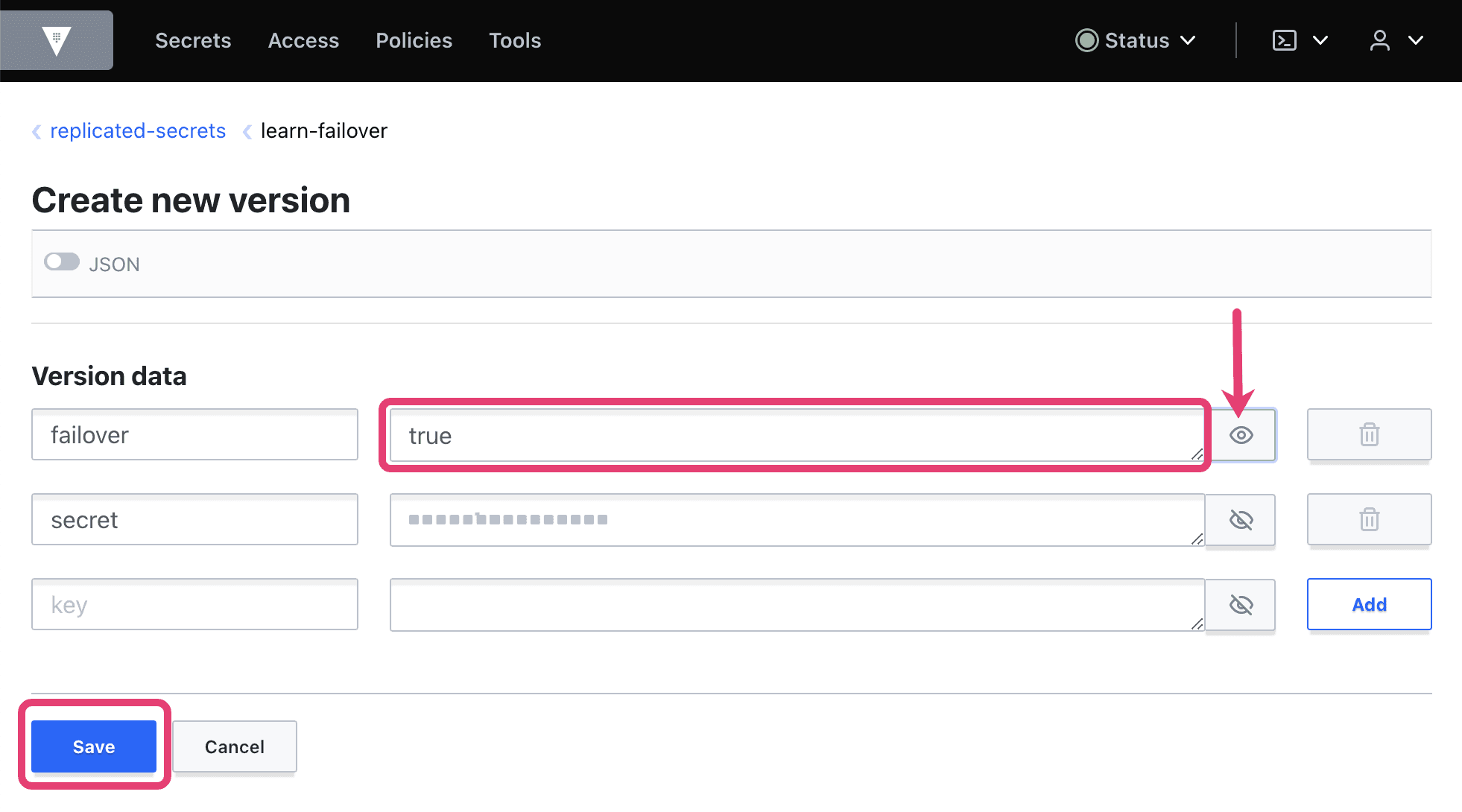
Task: Open the Policies menu
Action: tap(414, 40)
